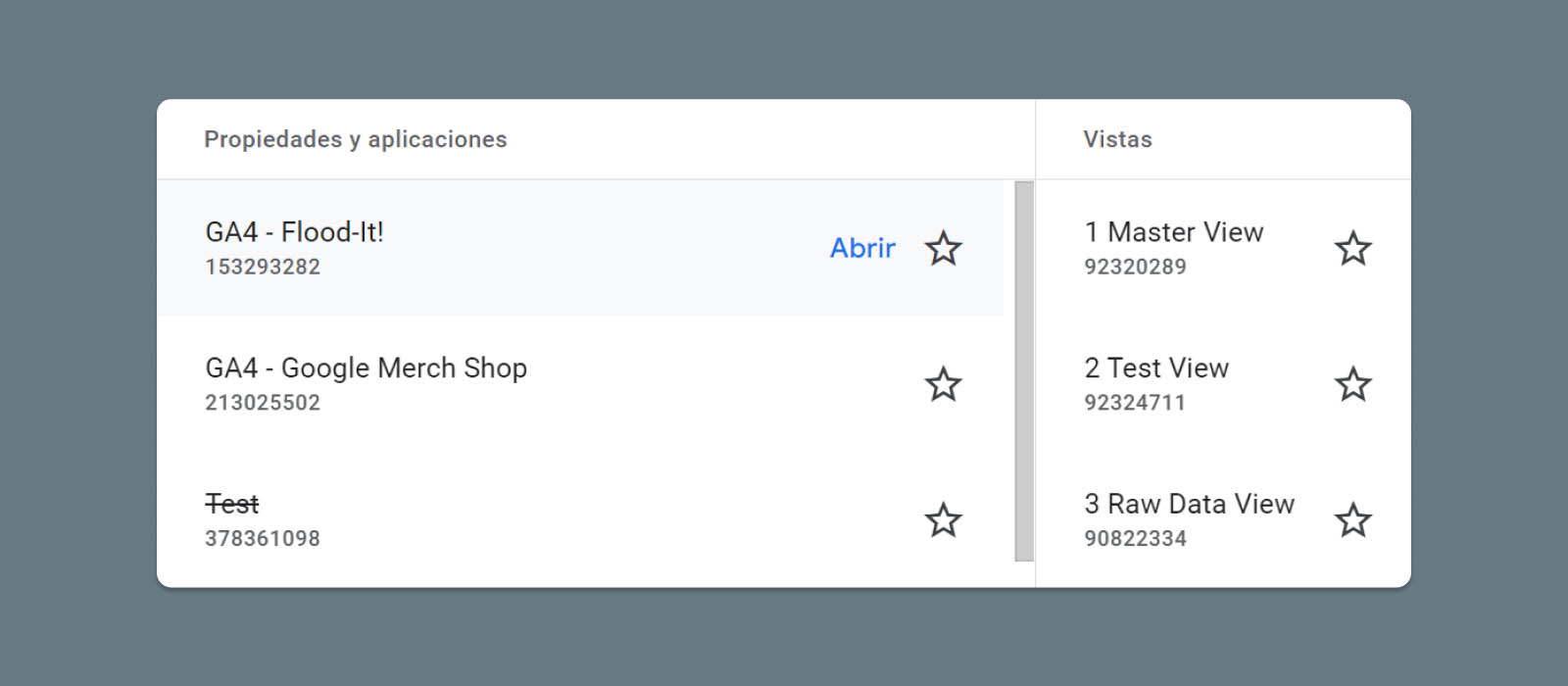Screen dimensions: 1568x686
Task: Click view ID 92320289
Action: (1135, 267)
